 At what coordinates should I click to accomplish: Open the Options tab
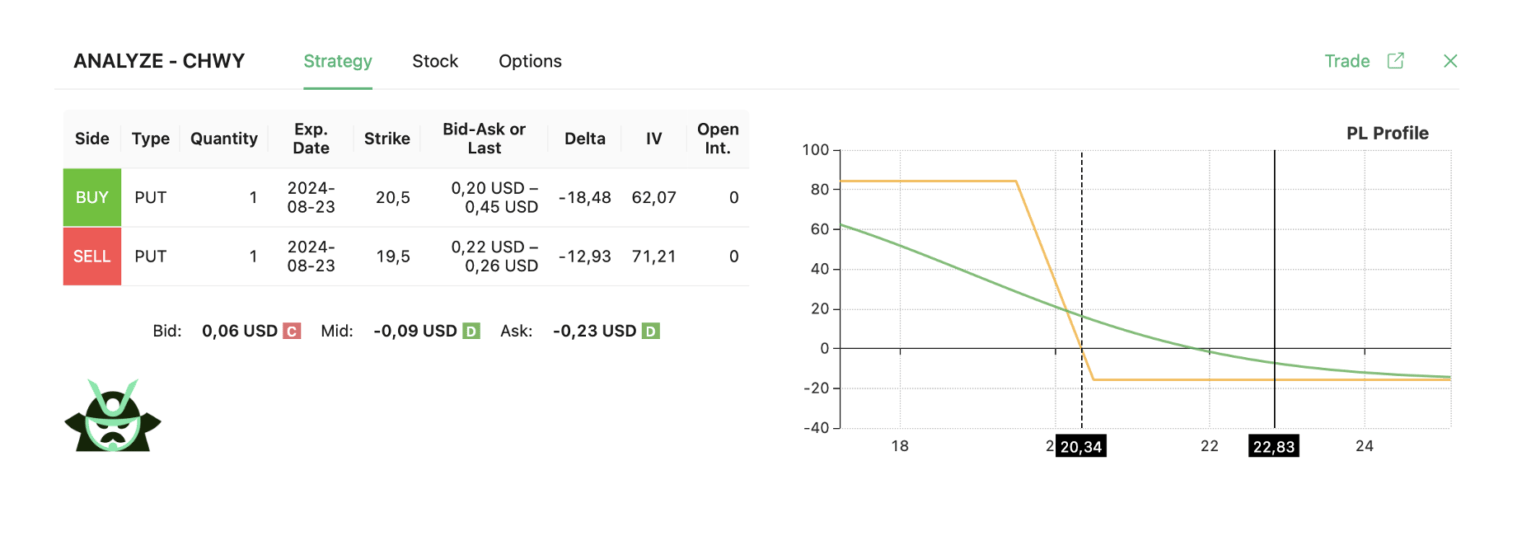530,61
